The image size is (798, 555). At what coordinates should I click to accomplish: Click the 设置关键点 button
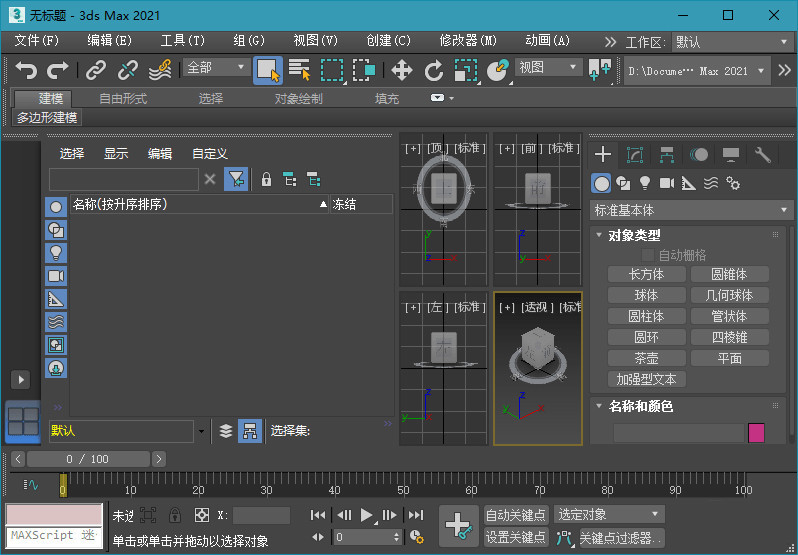[x=516, y=537]
